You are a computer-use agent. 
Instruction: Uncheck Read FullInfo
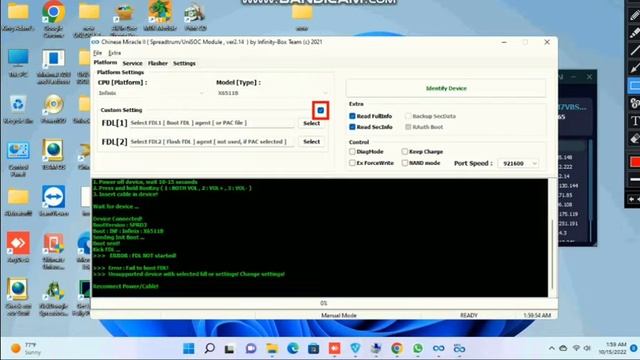(352, 116)
